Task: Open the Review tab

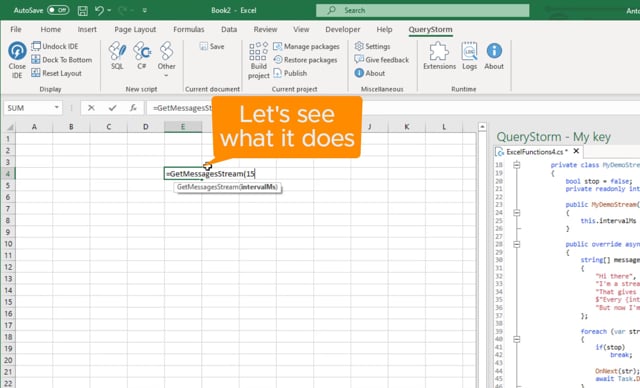Action: [x=265, y=29]
